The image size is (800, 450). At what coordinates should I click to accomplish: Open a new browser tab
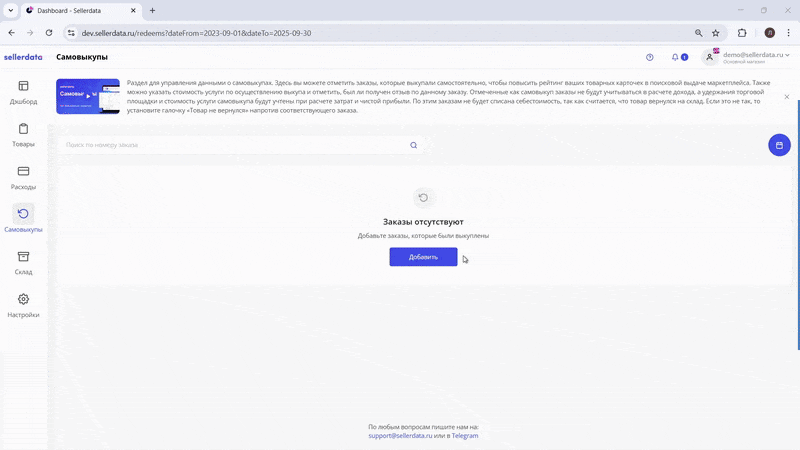pos(152,10)
